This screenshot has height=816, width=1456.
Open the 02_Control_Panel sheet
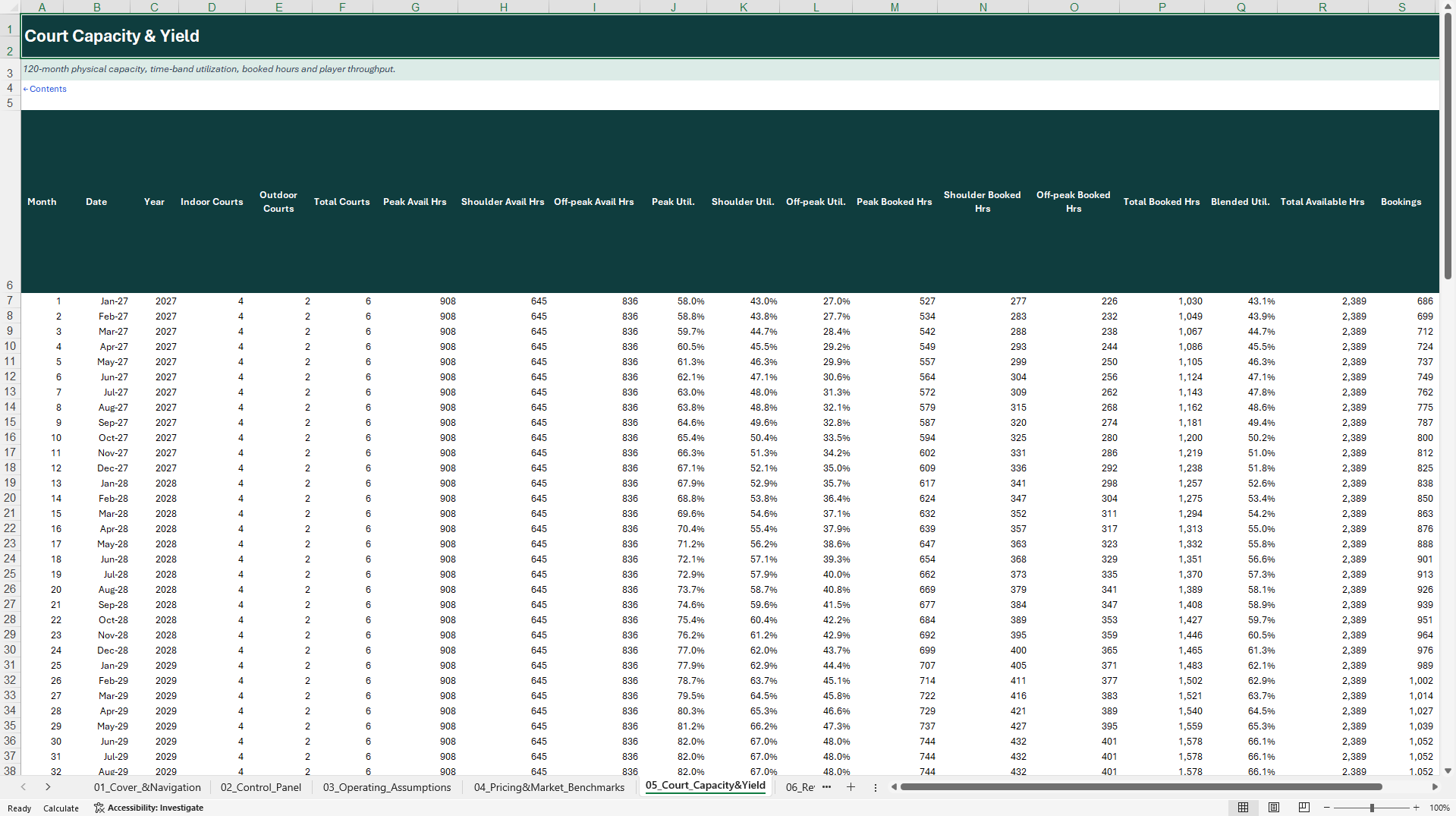[x=261, y=787]
